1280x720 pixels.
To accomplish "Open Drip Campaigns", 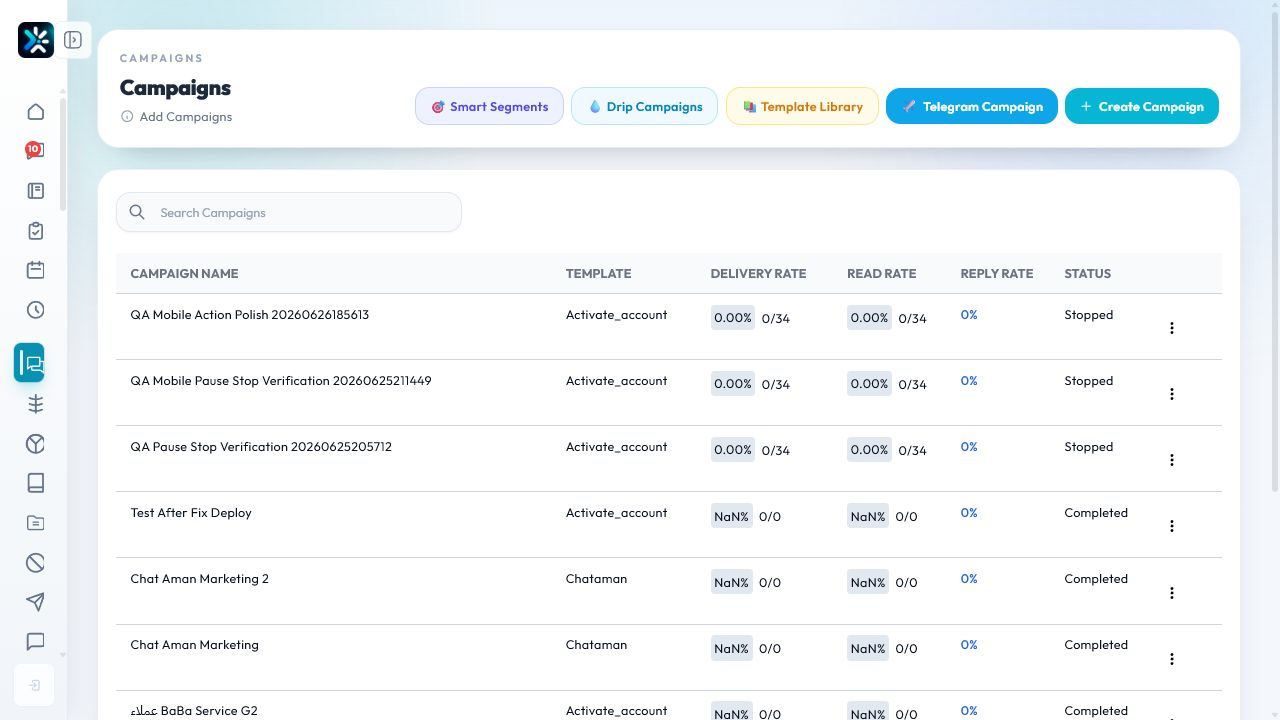I will (x=644, y=106).
